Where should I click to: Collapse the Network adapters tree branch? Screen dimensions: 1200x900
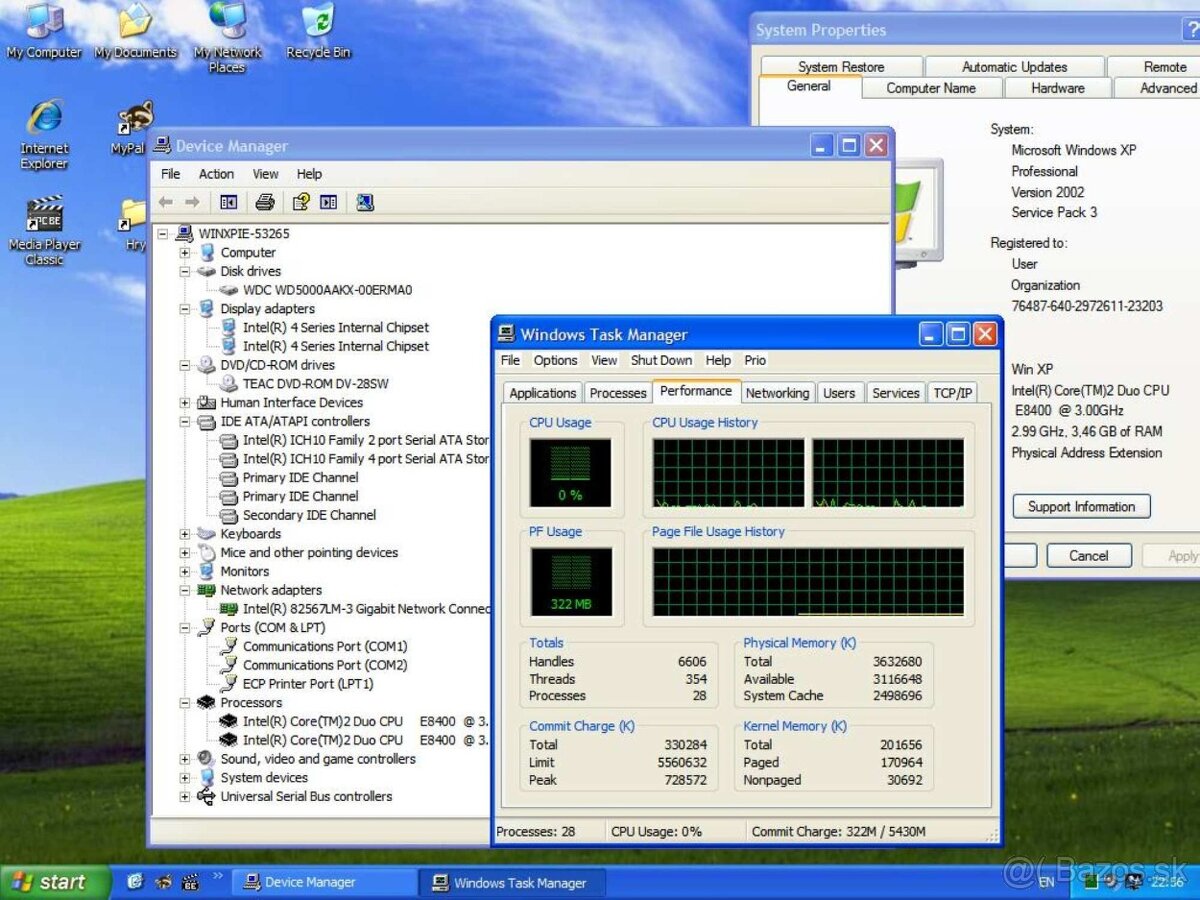184,590
